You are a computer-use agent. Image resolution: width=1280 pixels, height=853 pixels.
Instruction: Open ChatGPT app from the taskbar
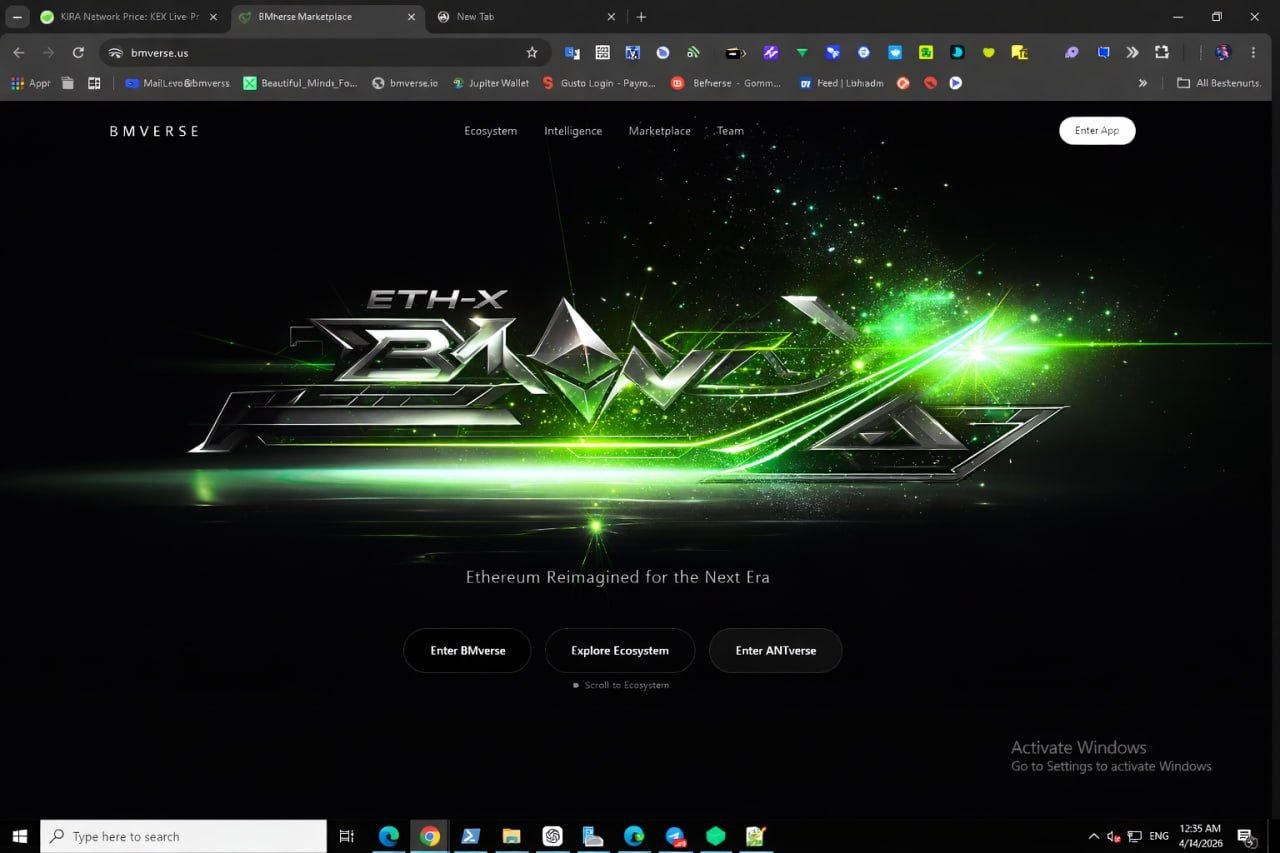[x=552, y=836]
